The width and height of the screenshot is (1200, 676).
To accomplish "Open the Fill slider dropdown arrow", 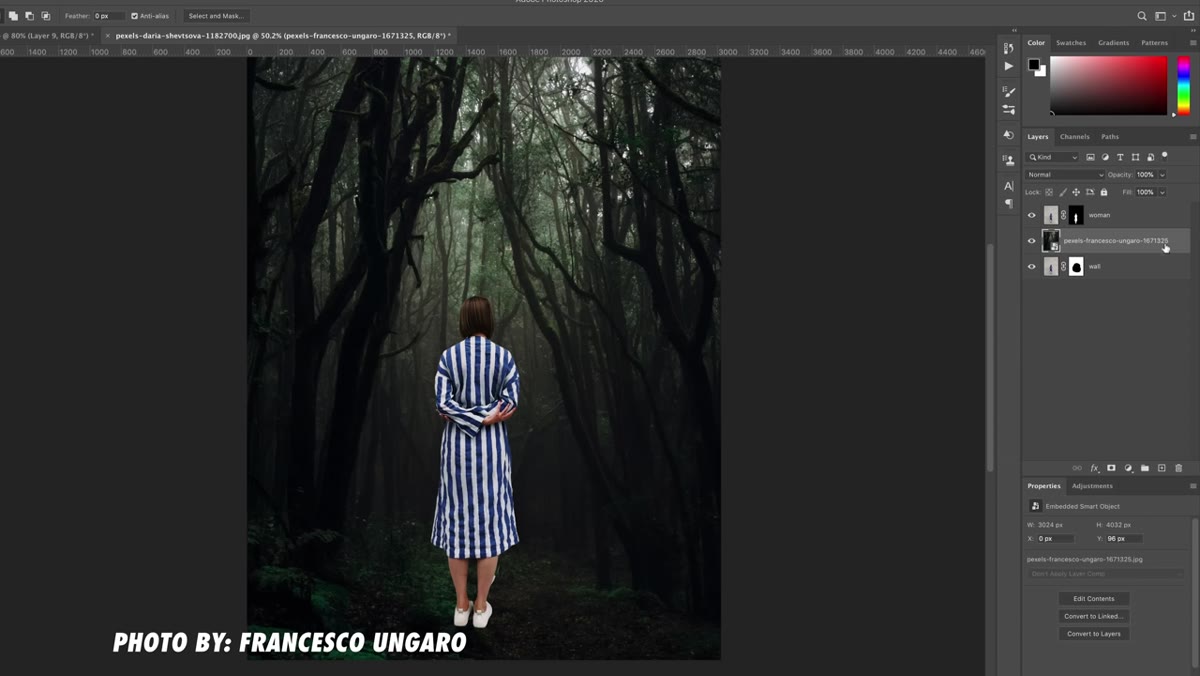I will click(1162, 192).
